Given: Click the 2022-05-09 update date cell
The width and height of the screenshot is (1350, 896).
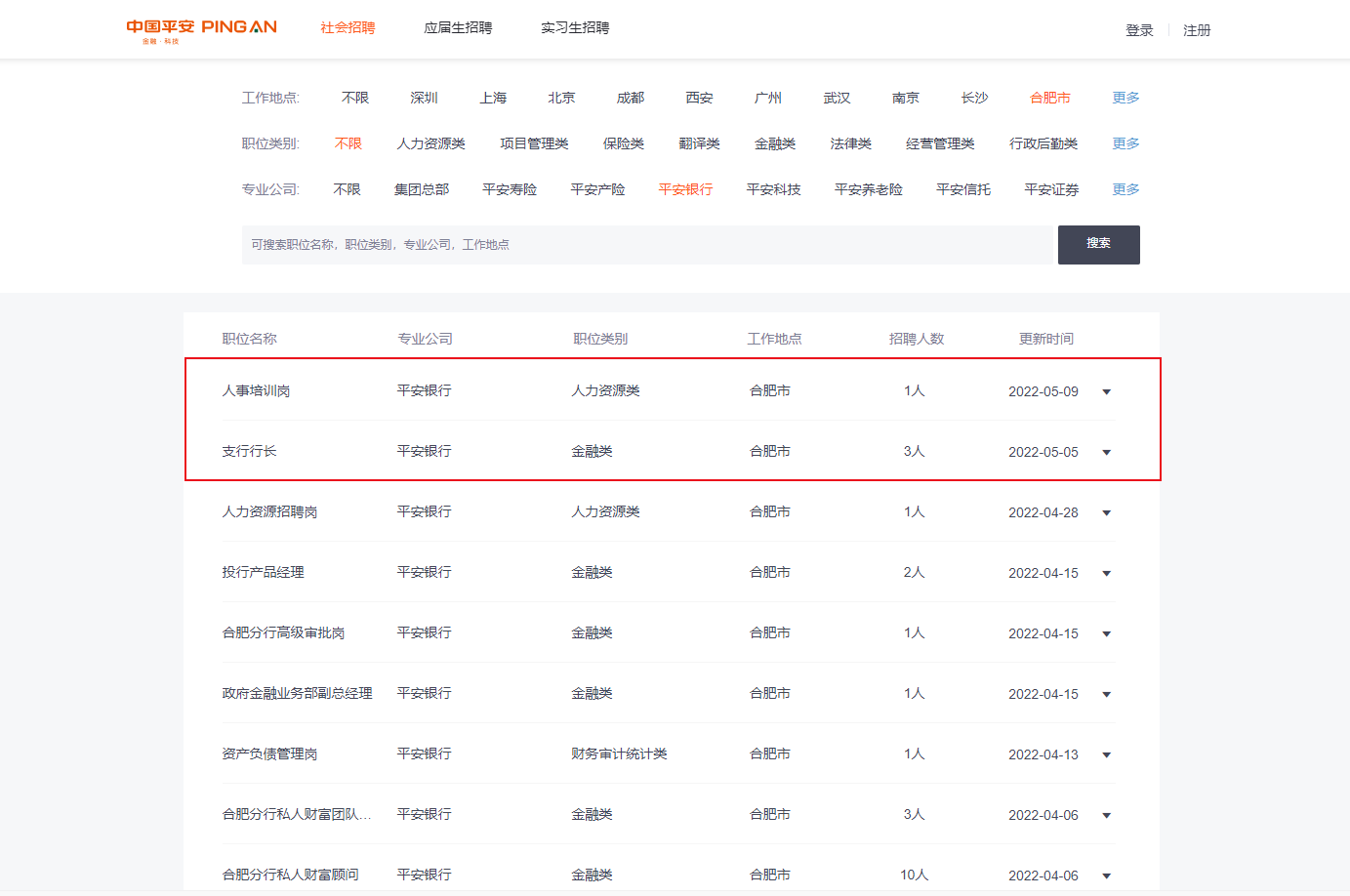Looking at the screenshot, I should 1043,391.
